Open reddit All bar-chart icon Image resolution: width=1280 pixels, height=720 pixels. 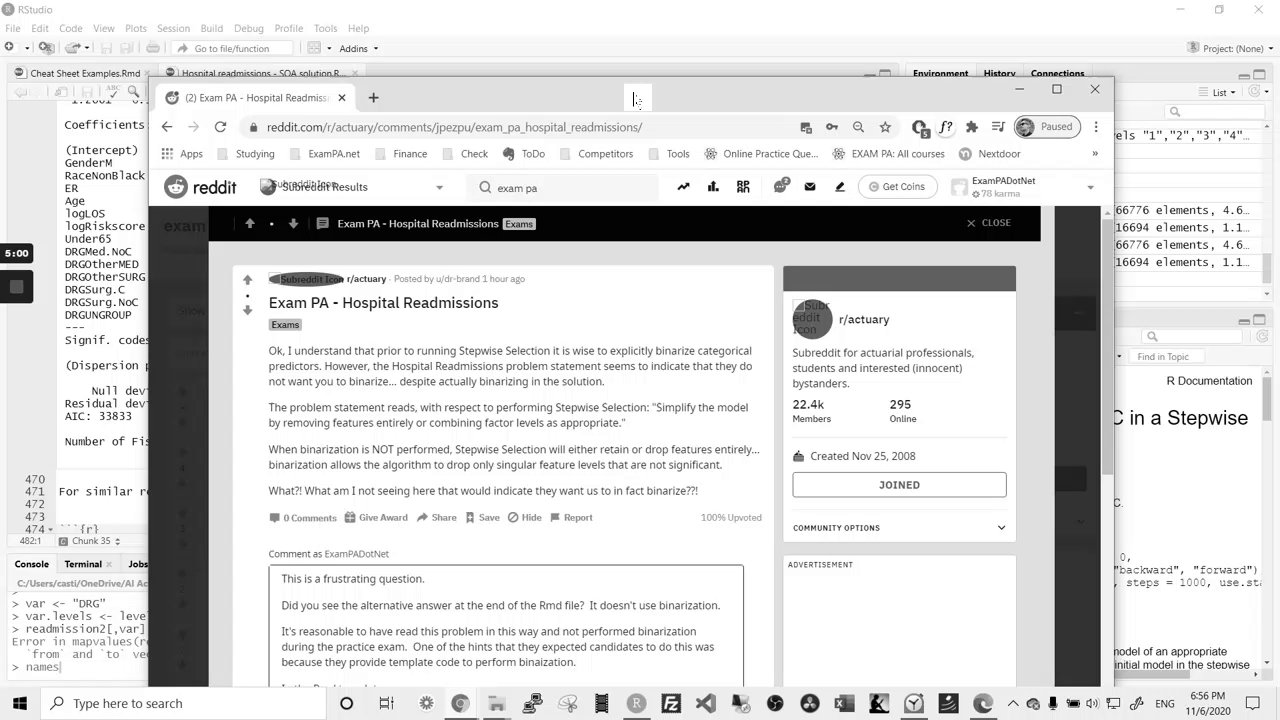713,186
